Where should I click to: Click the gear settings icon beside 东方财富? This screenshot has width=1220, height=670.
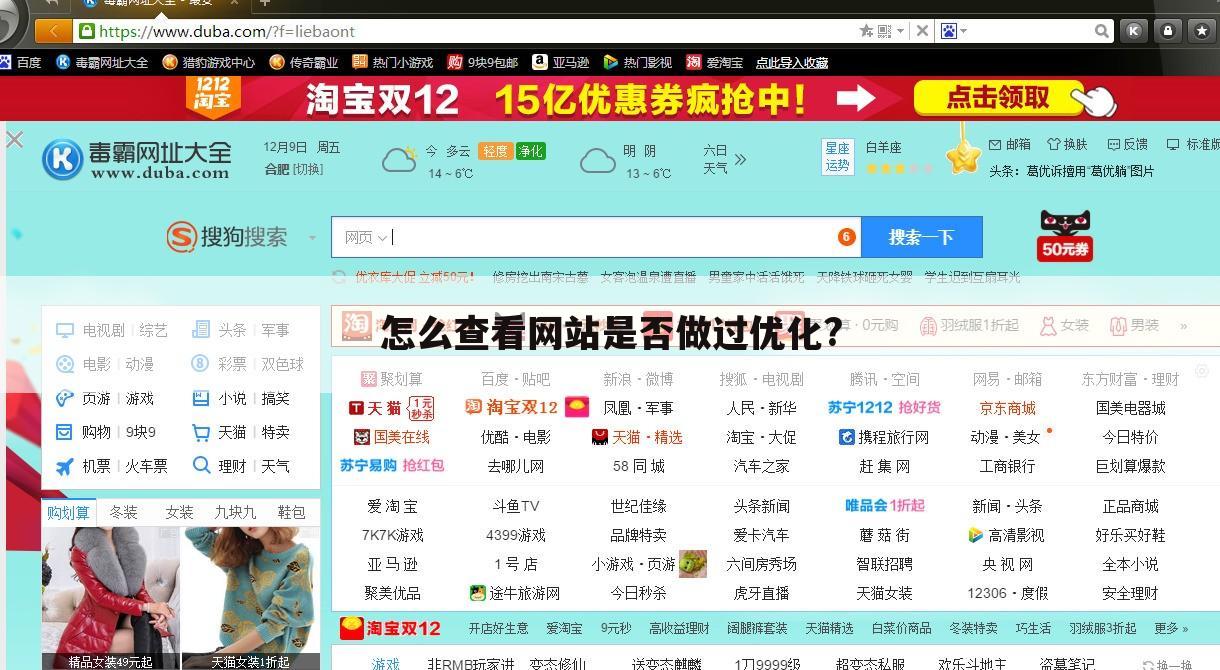click(x=1203, y=371)
